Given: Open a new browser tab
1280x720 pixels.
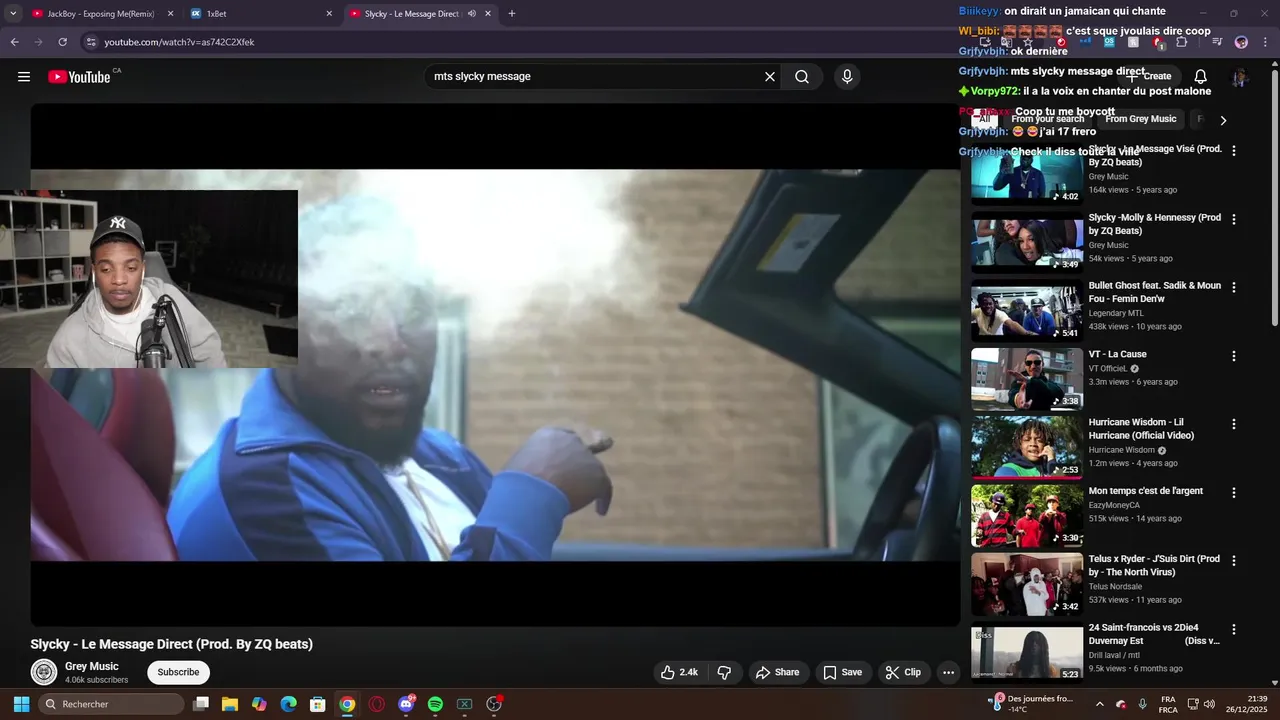Looking at the screenshot, I should 512,14.
